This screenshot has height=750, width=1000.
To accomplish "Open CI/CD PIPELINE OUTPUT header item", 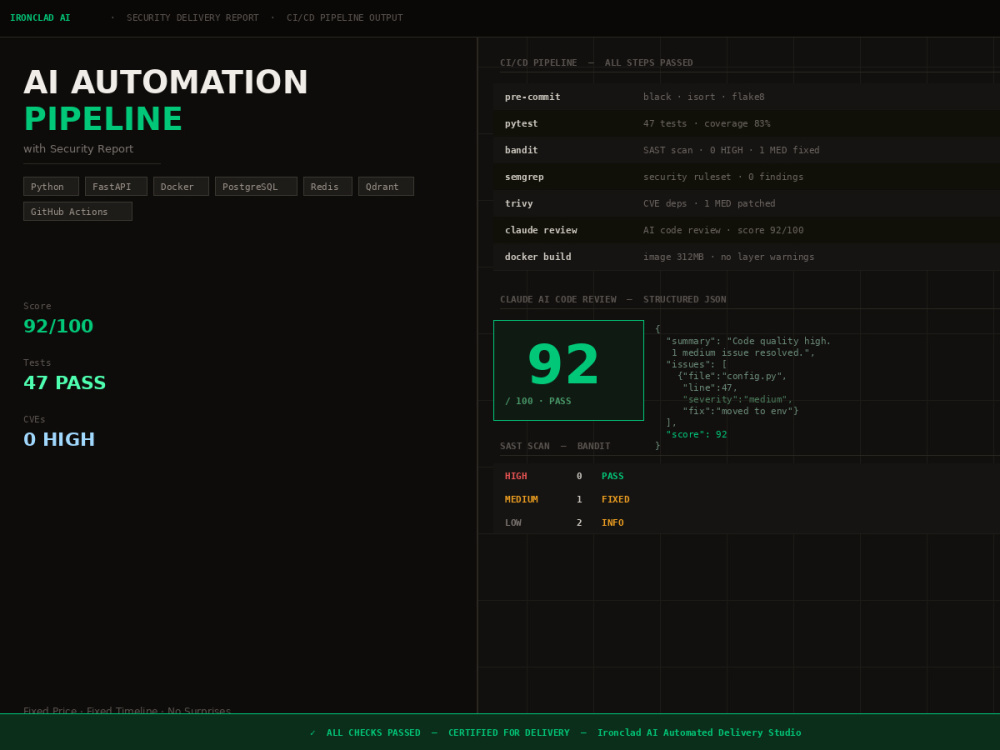I will (x=344, y=18).
